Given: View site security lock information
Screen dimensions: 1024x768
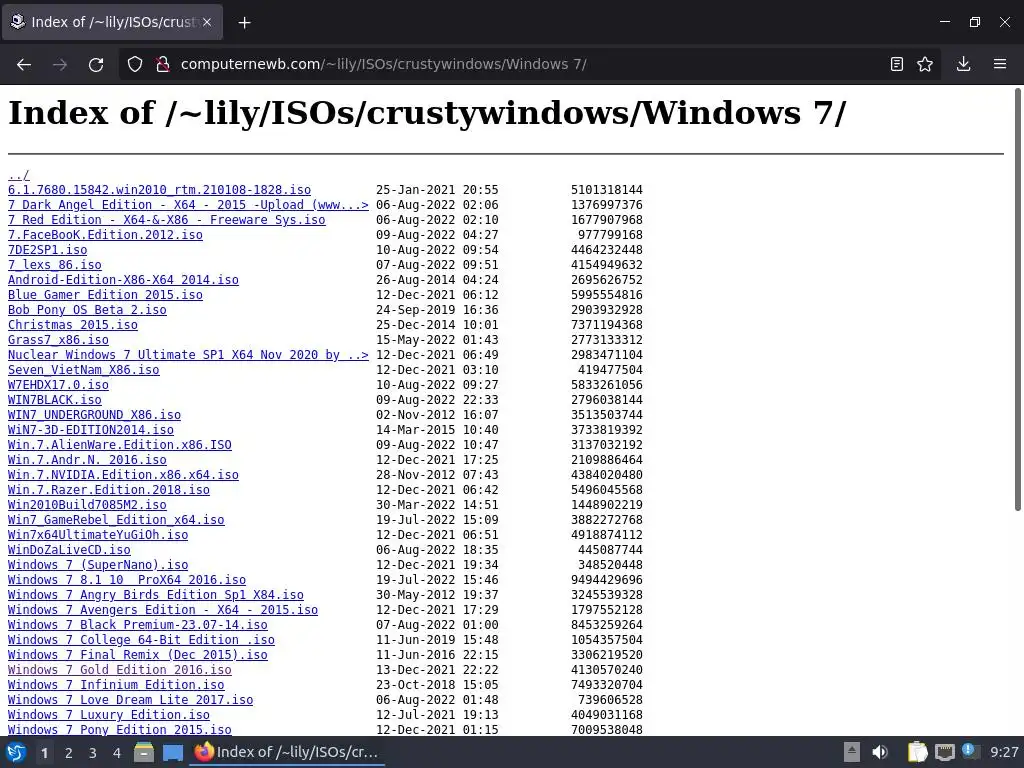Looking at the screenshot, I should coord(163,64).
